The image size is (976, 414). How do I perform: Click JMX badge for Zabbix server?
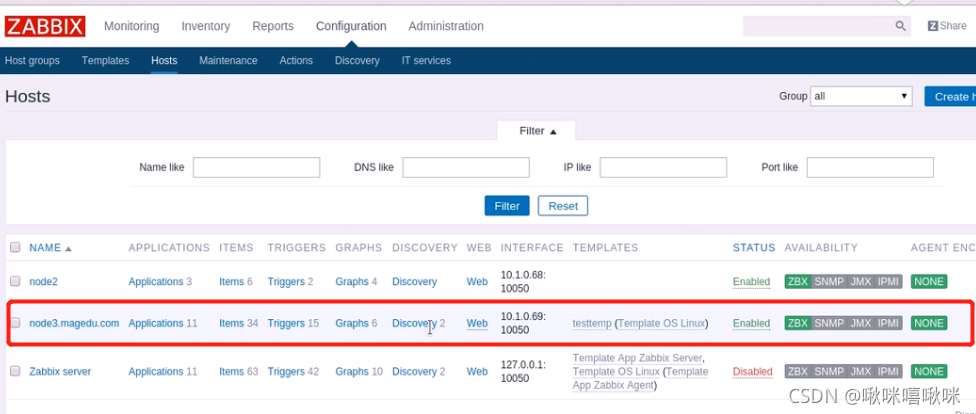(861, 372)
